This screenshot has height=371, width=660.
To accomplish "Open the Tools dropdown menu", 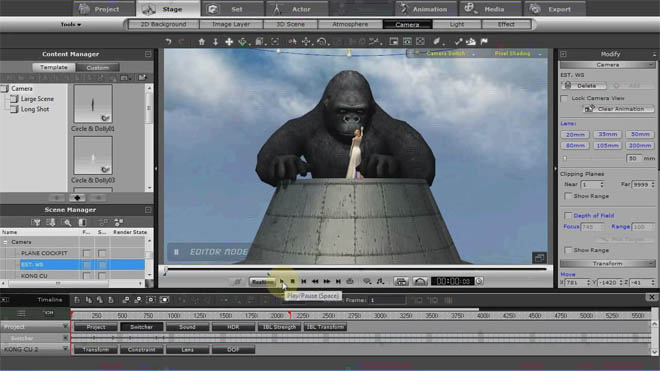I will tap(71, 24).
